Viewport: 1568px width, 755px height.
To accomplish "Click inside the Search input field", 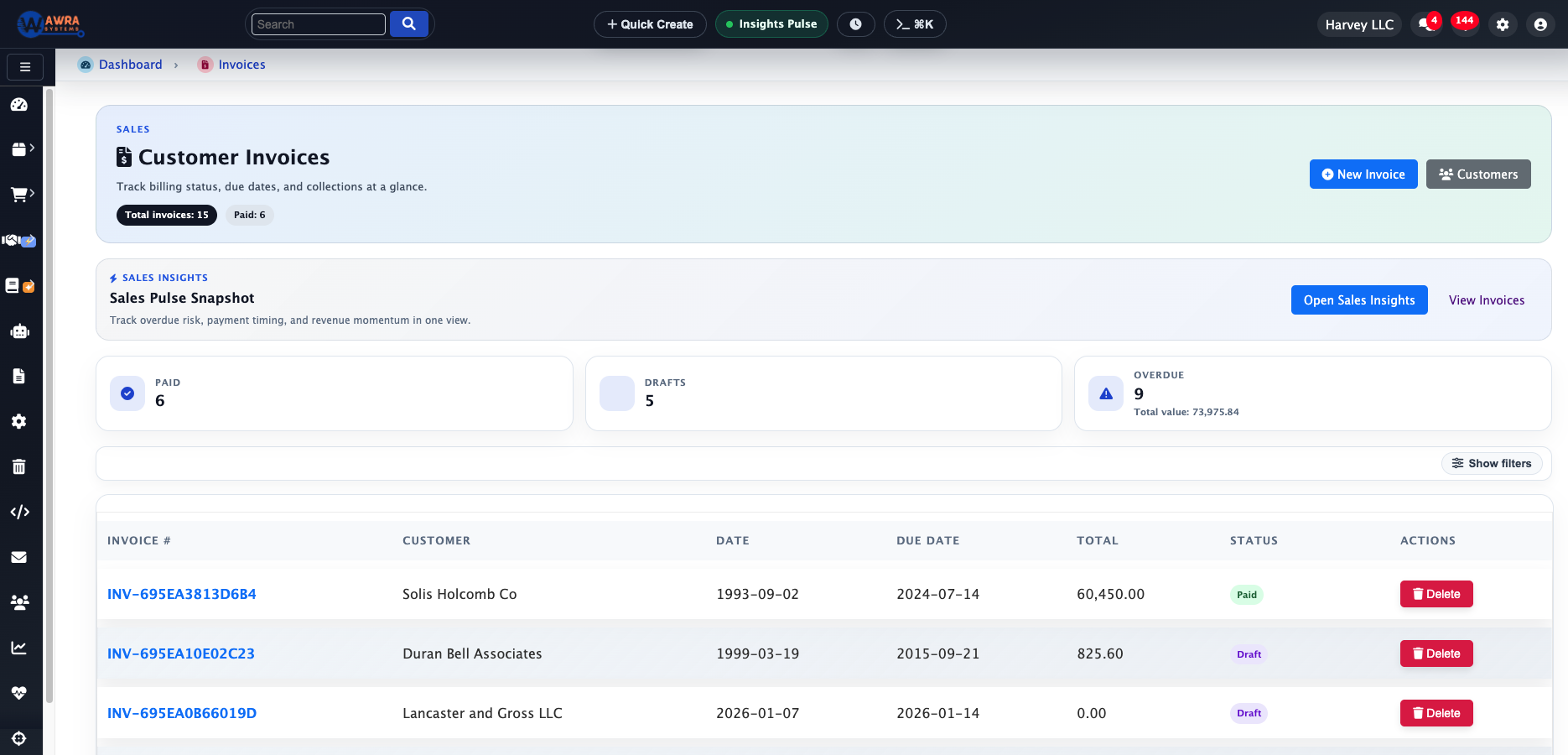I will pos(319,24).
